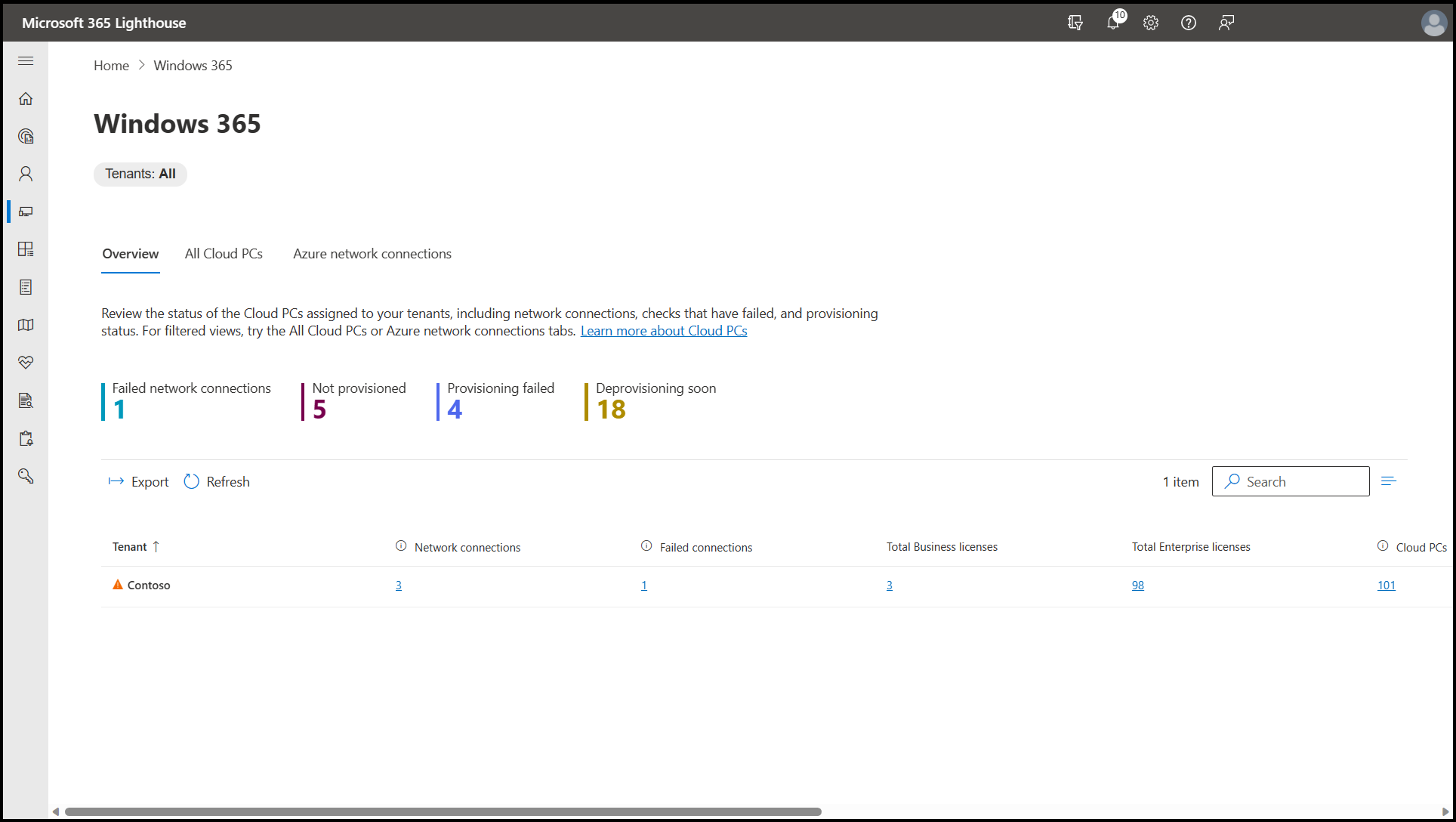Open the tenant filter notebook icon in header
This screenshot has height=822, width=1456.
pos(1075,23)
